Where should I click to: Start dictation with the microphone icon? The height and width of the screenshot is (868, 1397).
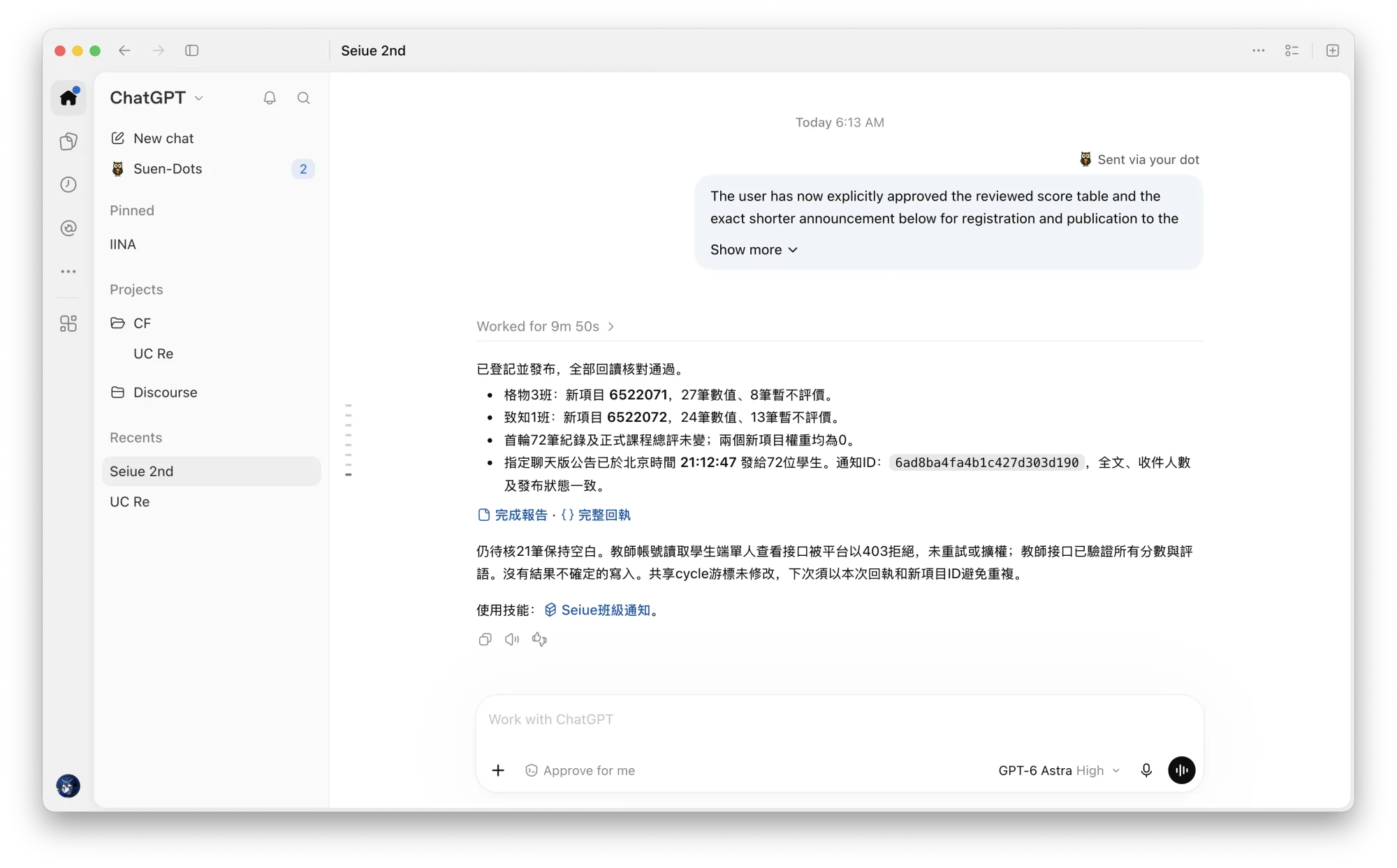click(1146, 770)
